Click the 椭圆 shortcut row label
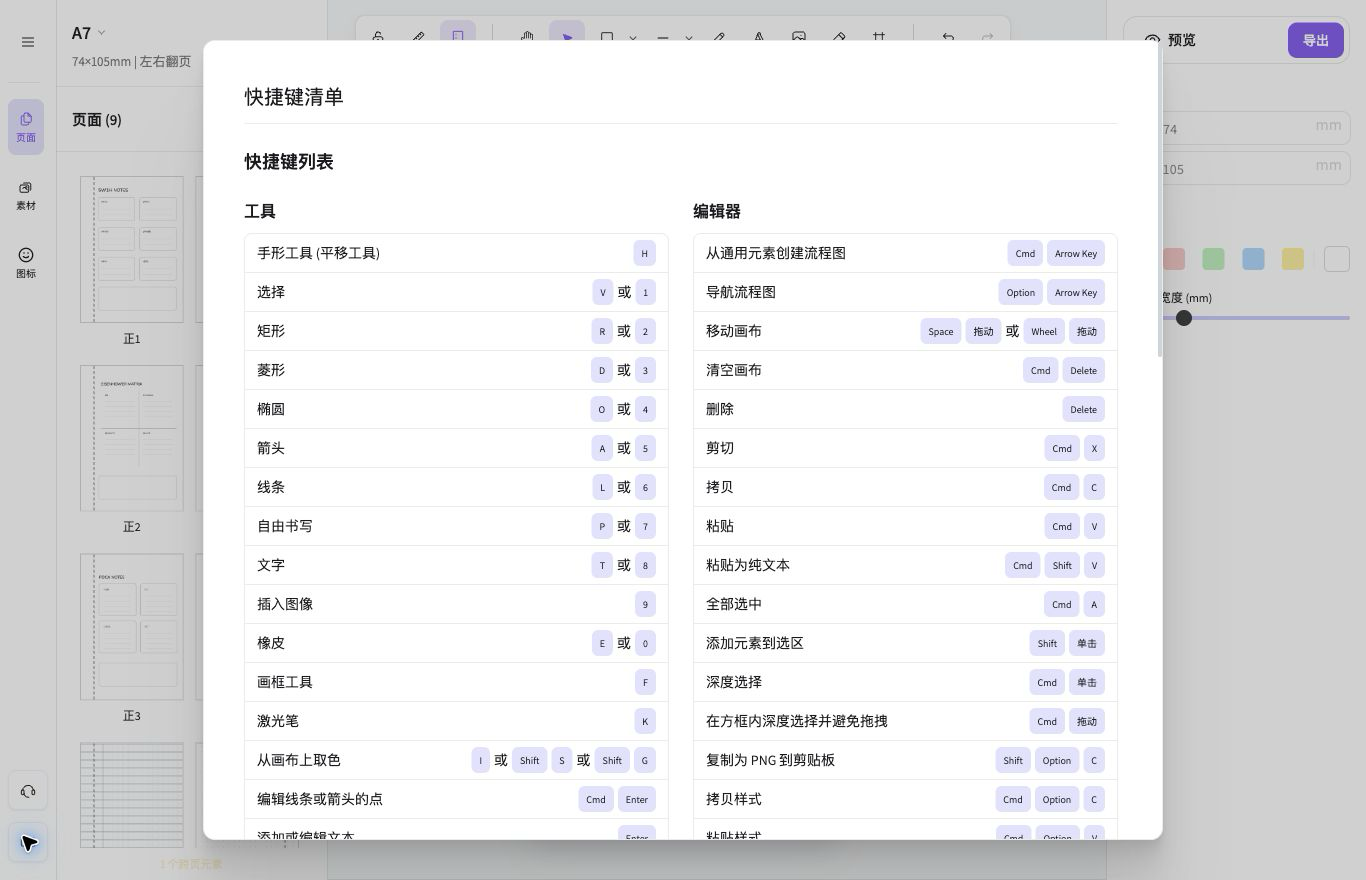This screenshot has width=1366, height=880. (271, 409)
